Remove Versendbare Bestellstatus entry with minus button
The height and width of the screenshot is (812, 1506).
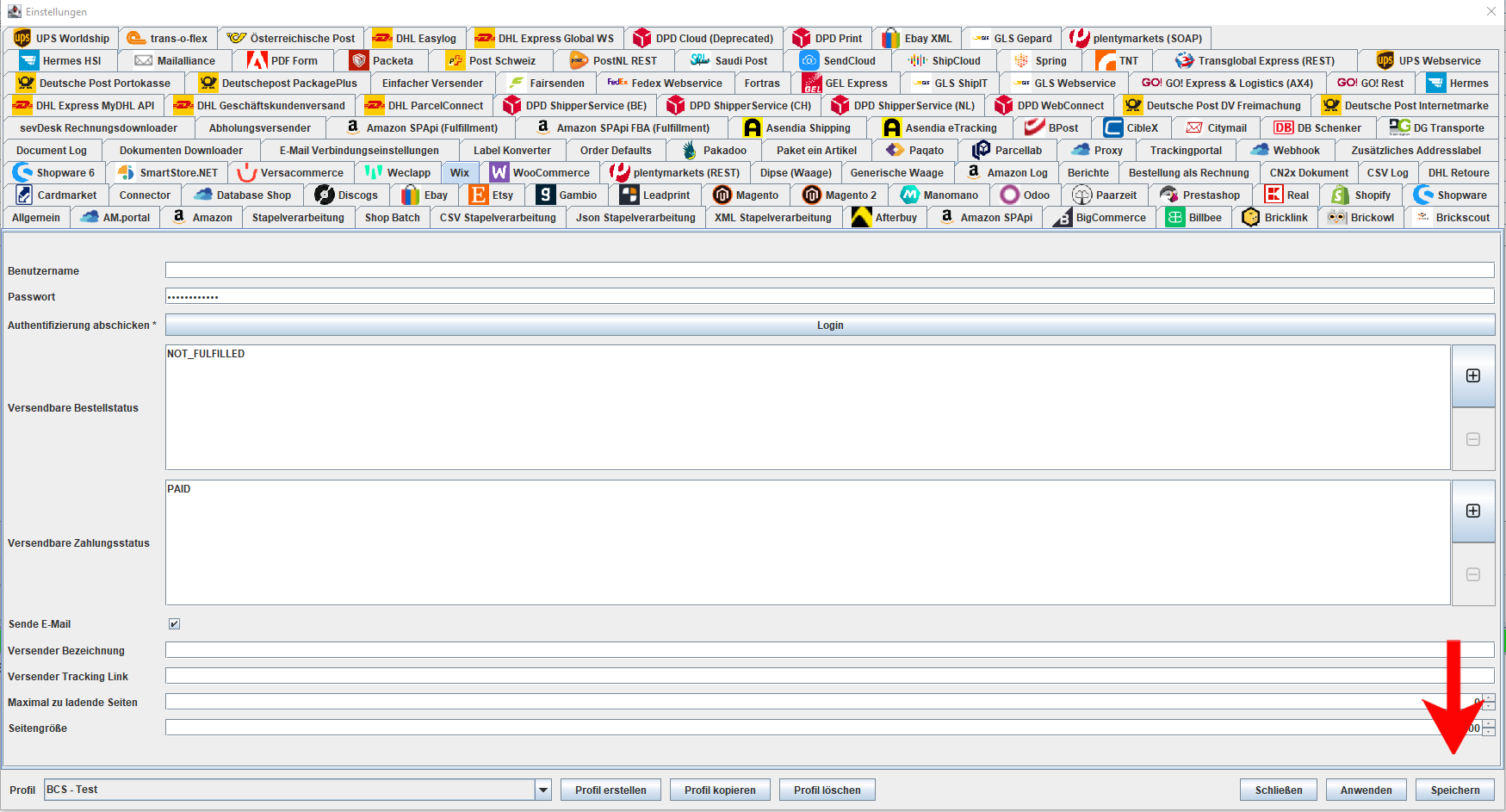coord(1473,439)
